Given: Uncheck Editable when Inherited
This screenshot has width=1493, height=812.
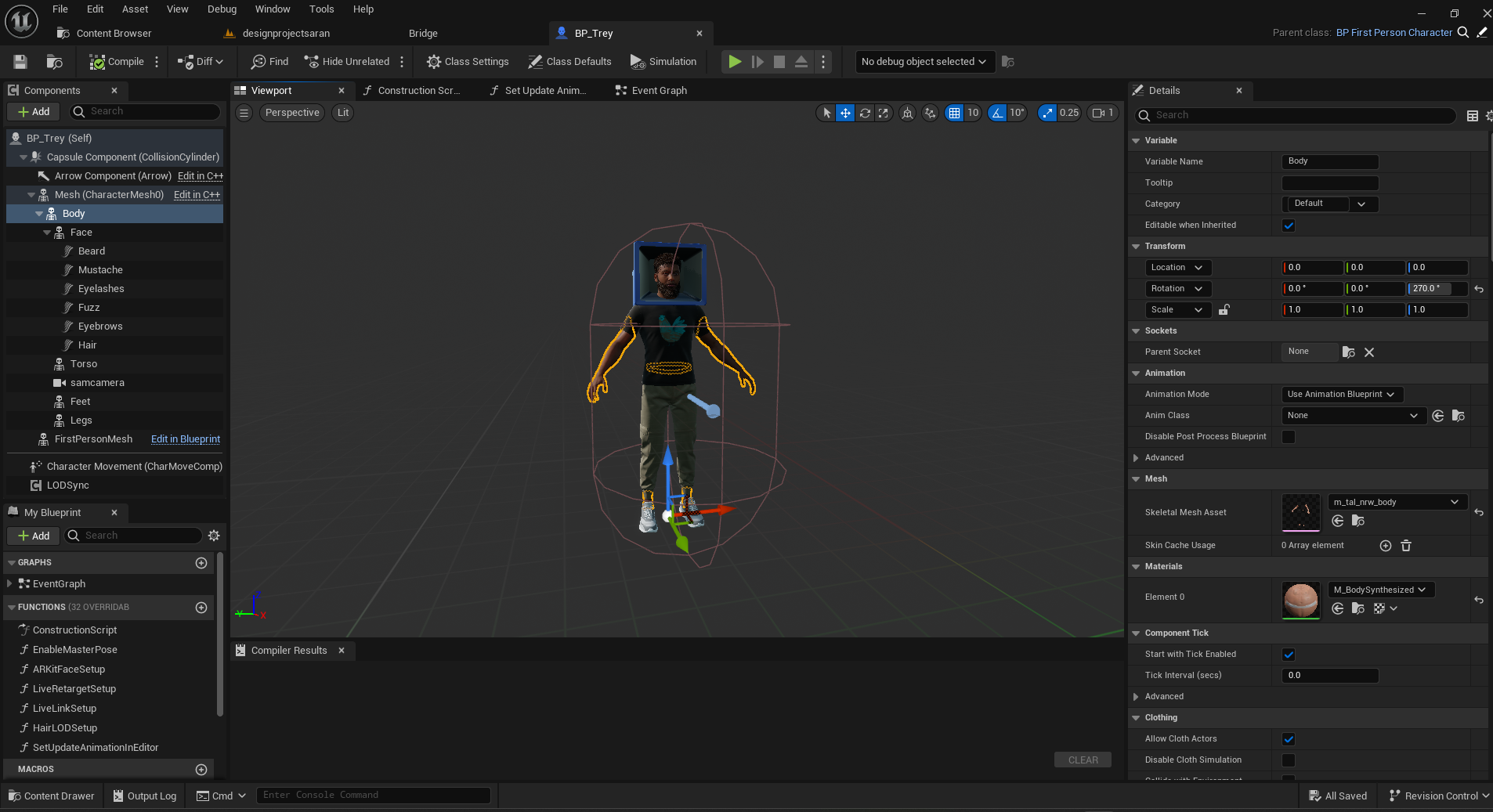Looking at the screenshot, I should 1289,226.
